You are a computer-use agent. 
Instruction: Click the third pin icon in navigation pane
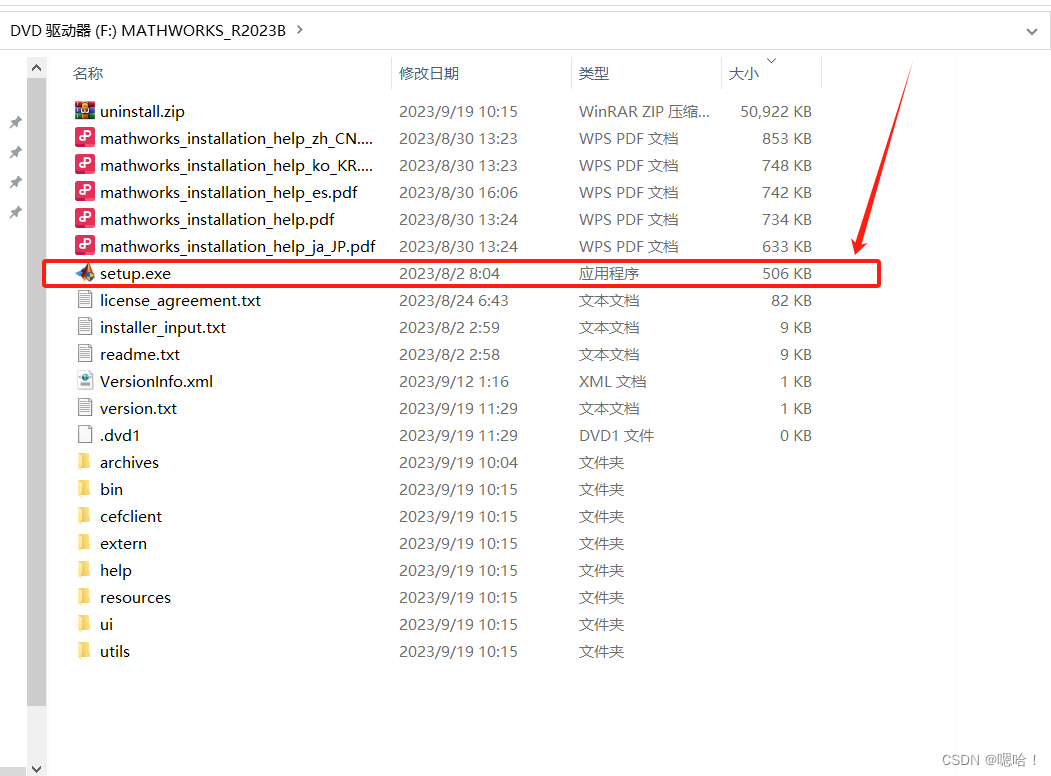coord(15,182)
